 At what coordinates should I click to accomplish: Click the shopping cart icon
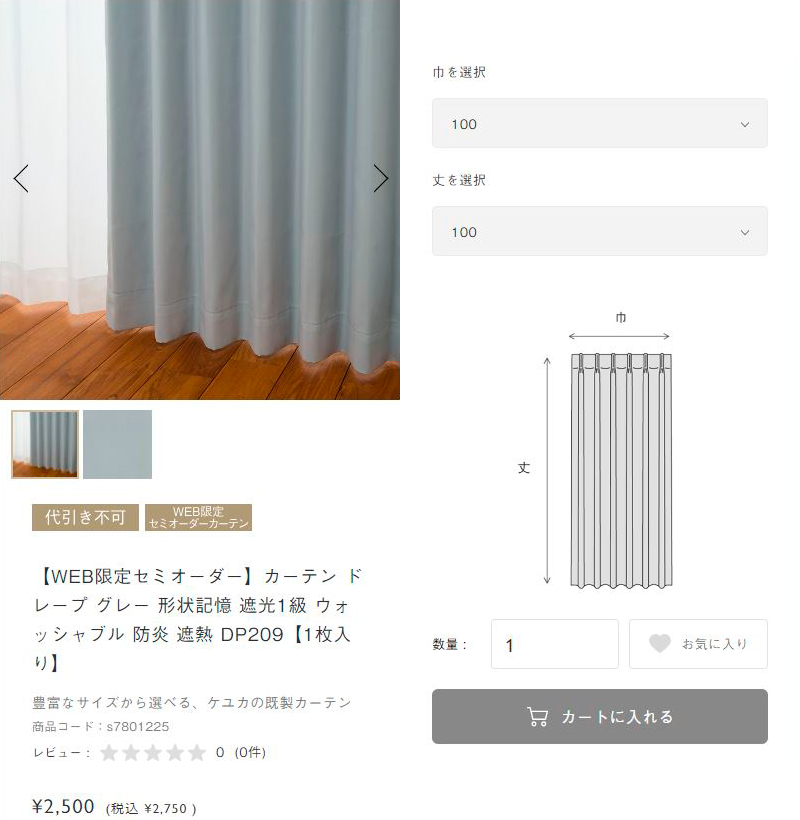[x=538, y=716]
